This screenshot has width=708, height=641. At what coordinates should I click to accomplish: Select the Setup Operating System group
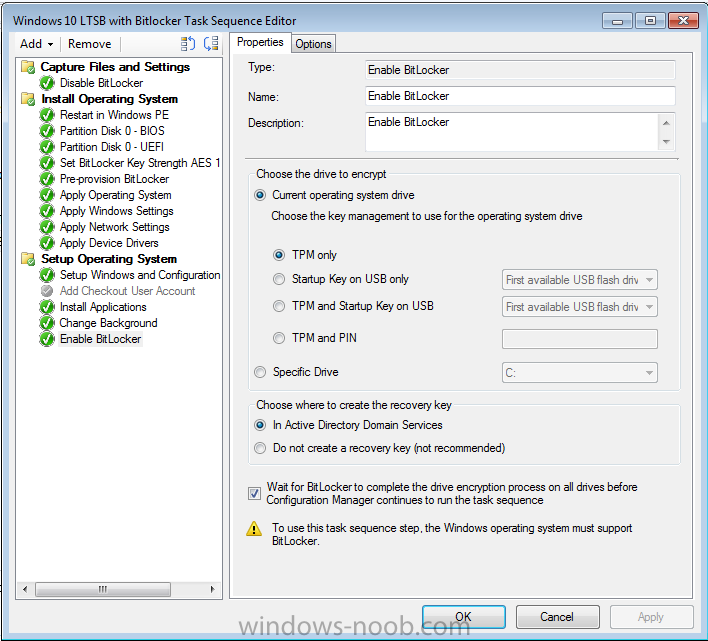[x=109, y=259]
